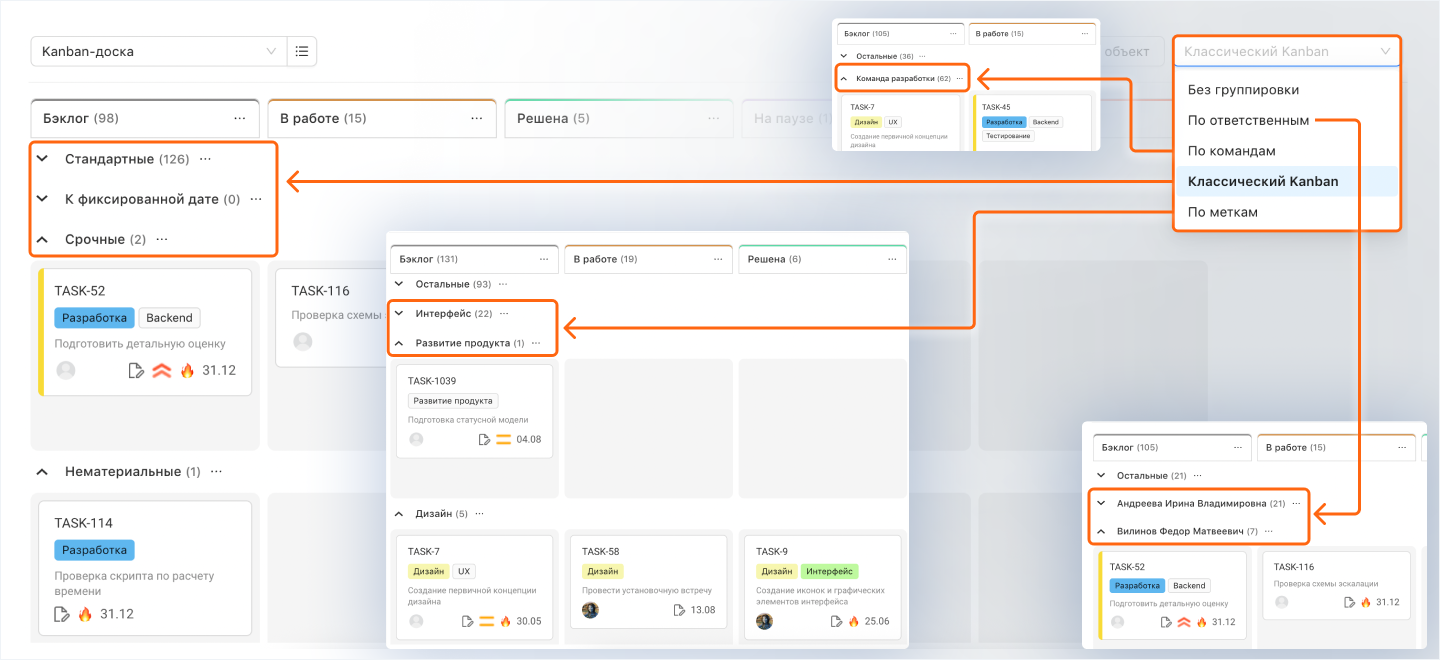
Task: Open three-dot menu next to Нематериальные
Action: click(216, 471)
